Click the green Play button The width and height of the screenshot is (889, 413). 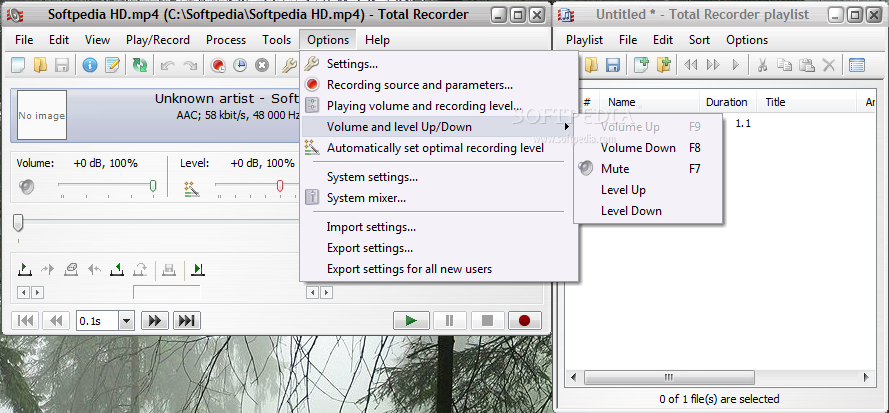tap(410, 321)
